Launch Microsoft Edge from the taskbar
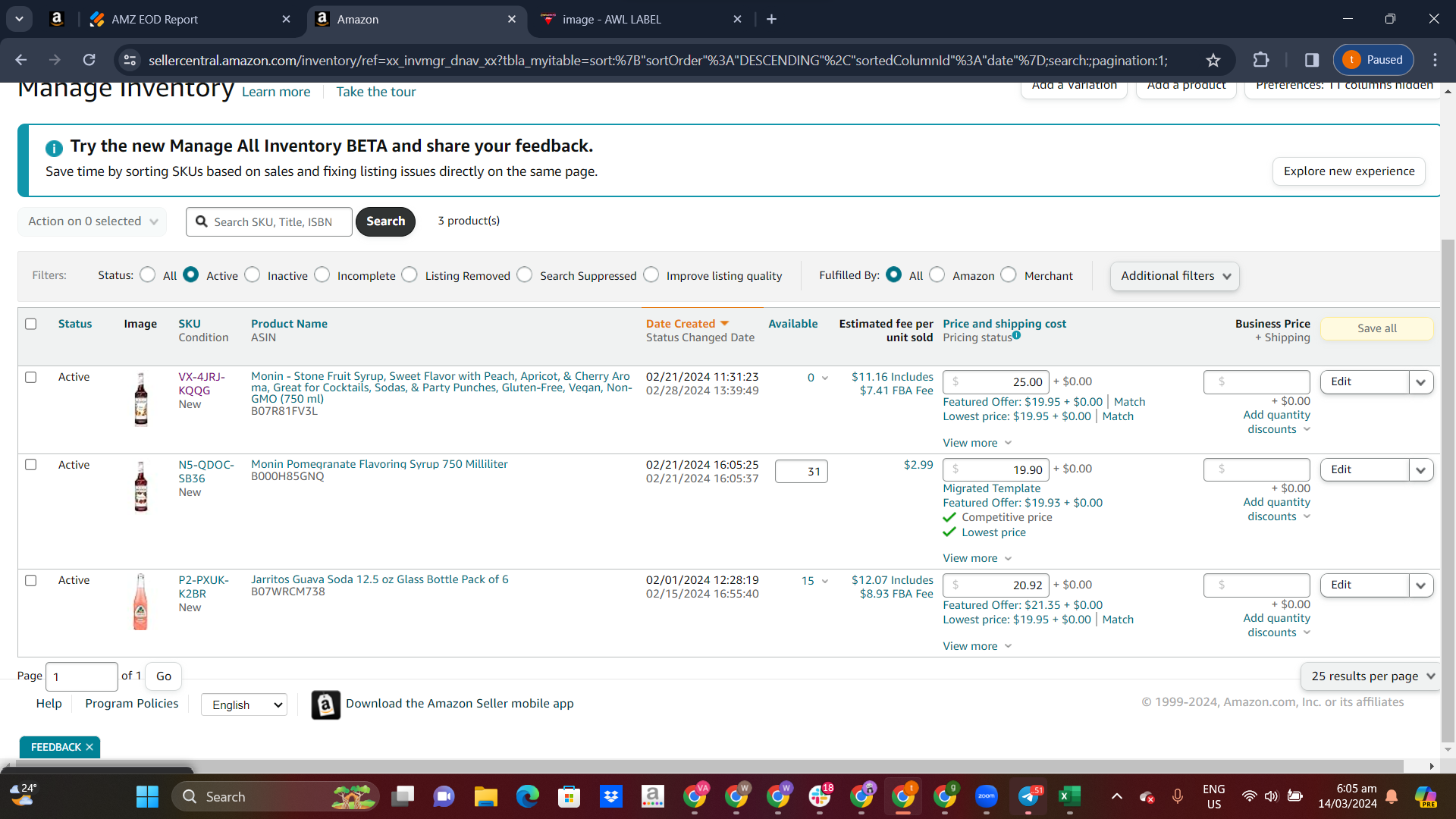Viewport: 1456px width, 819px height. click(527, 796)
